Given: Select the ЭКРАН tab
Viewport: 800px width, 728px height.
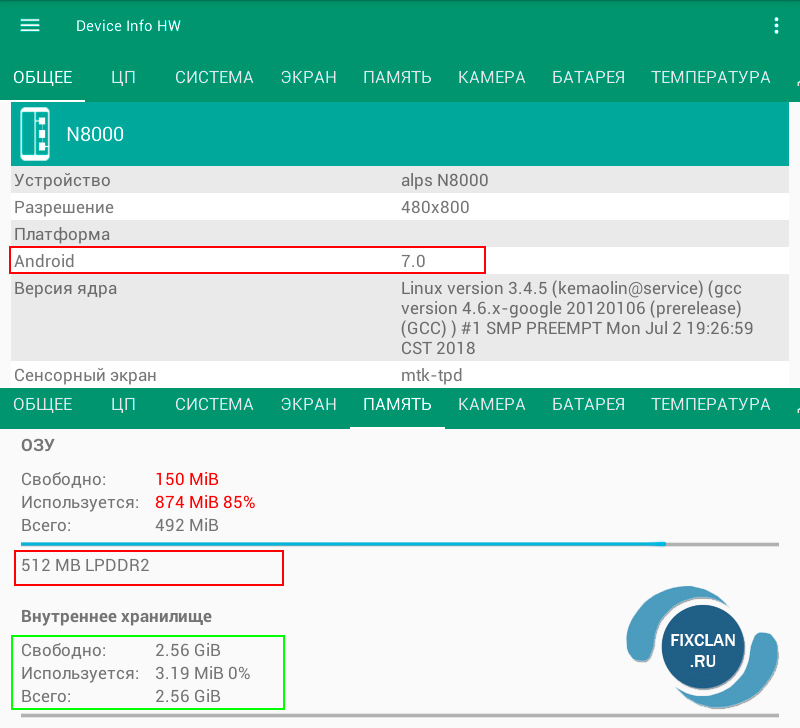Looking at the screenshot, I should click(x=308, y=77).
